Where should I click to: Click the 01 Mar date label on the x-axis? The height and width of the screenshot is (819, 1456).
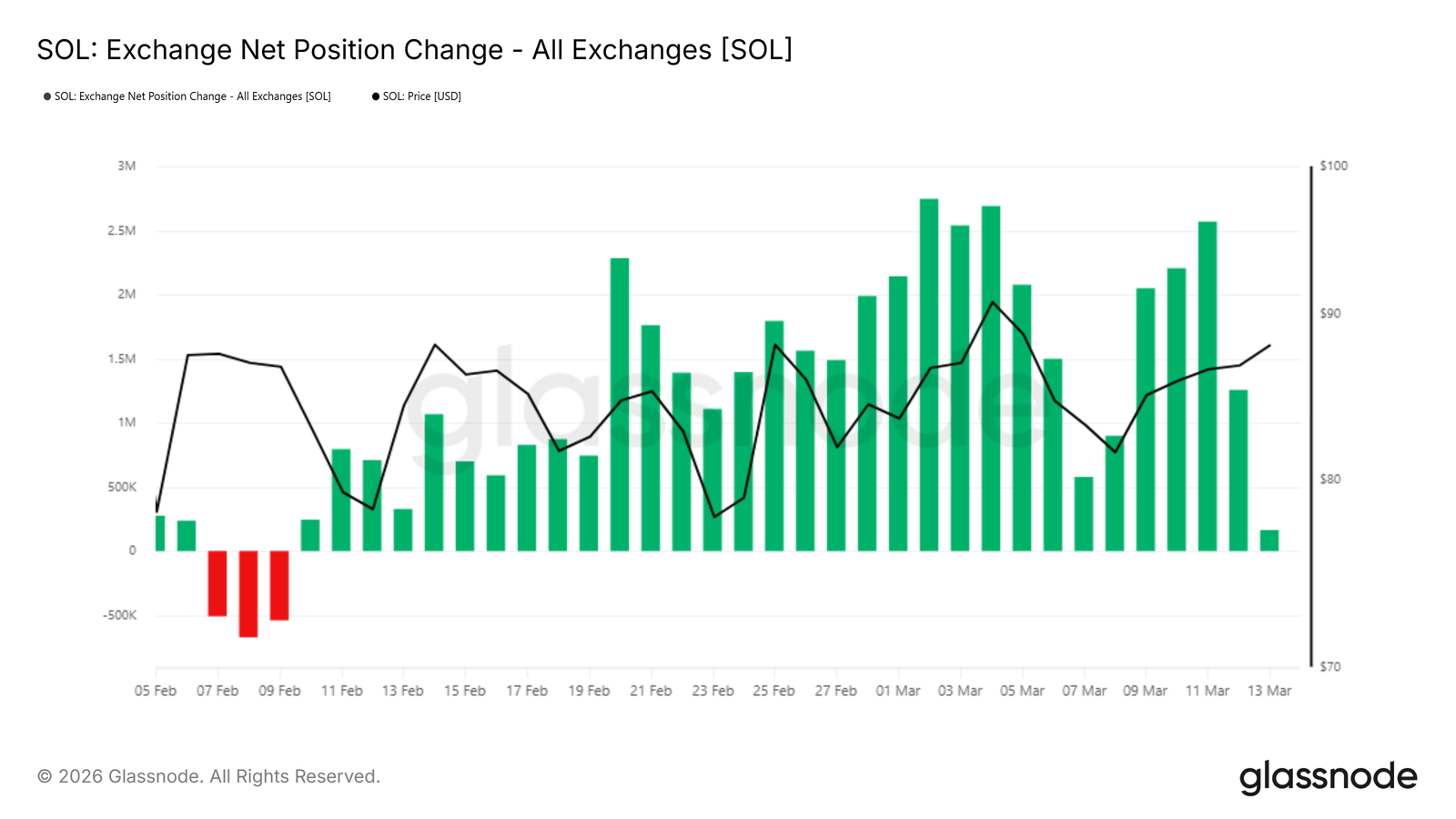point(898,692)
